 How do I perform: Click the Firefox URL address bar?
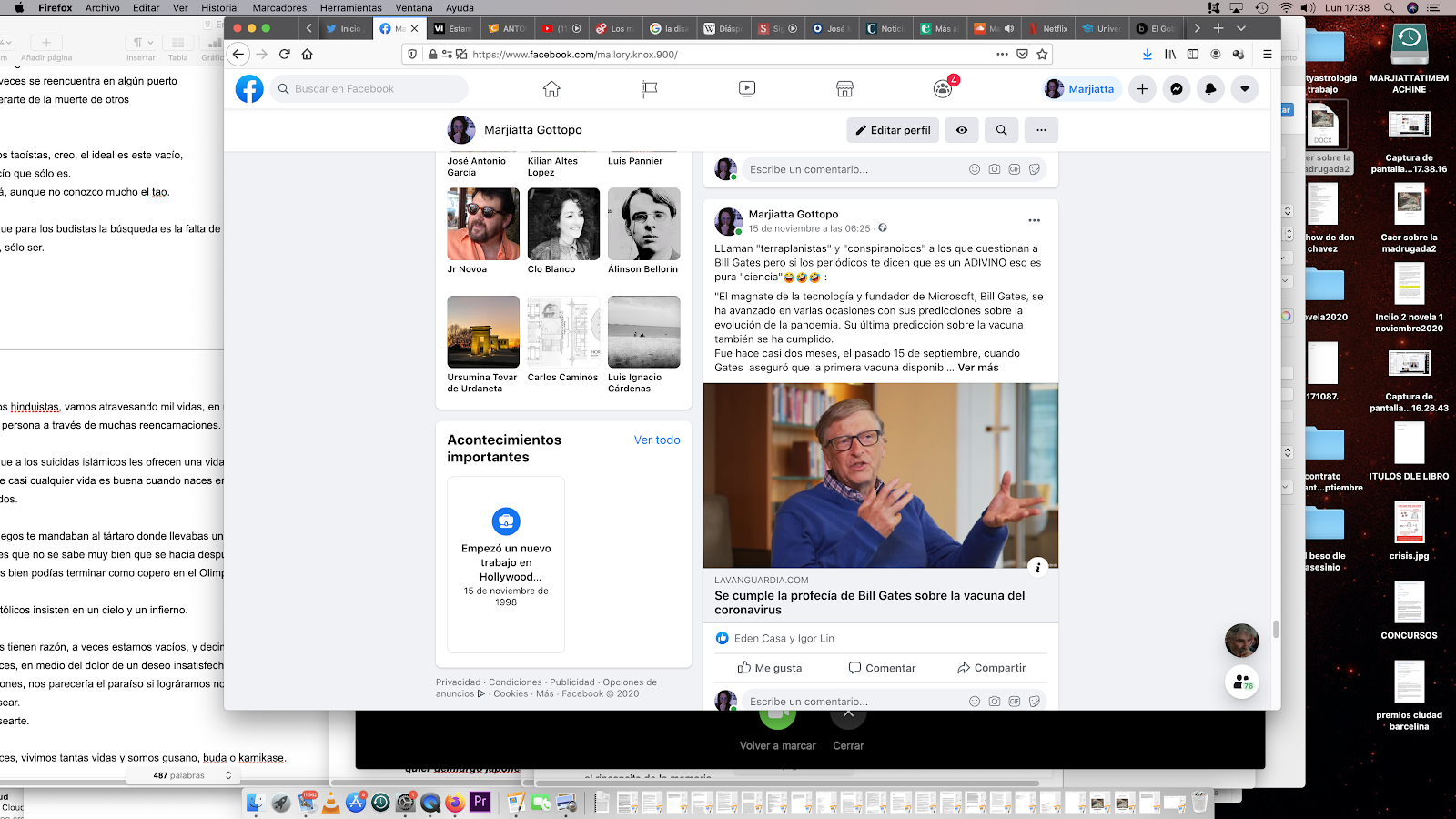[728, 55]
